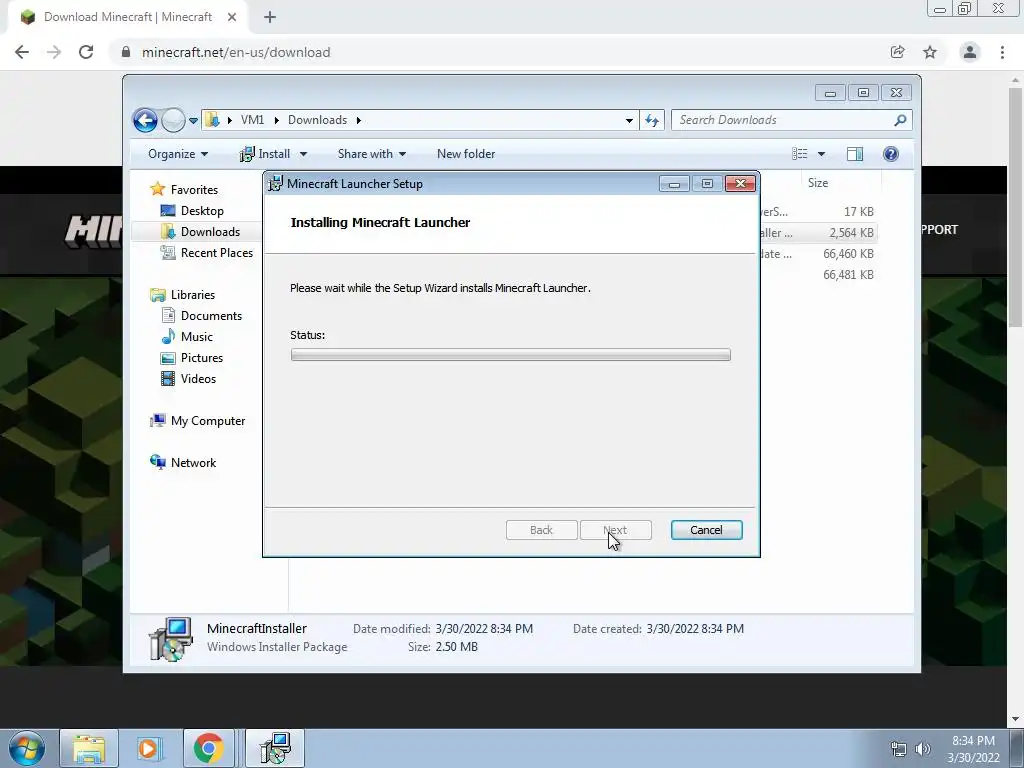Click Install in Explorer toolbar
This screenshot has width=1024, height=768.
click(265, 154)
